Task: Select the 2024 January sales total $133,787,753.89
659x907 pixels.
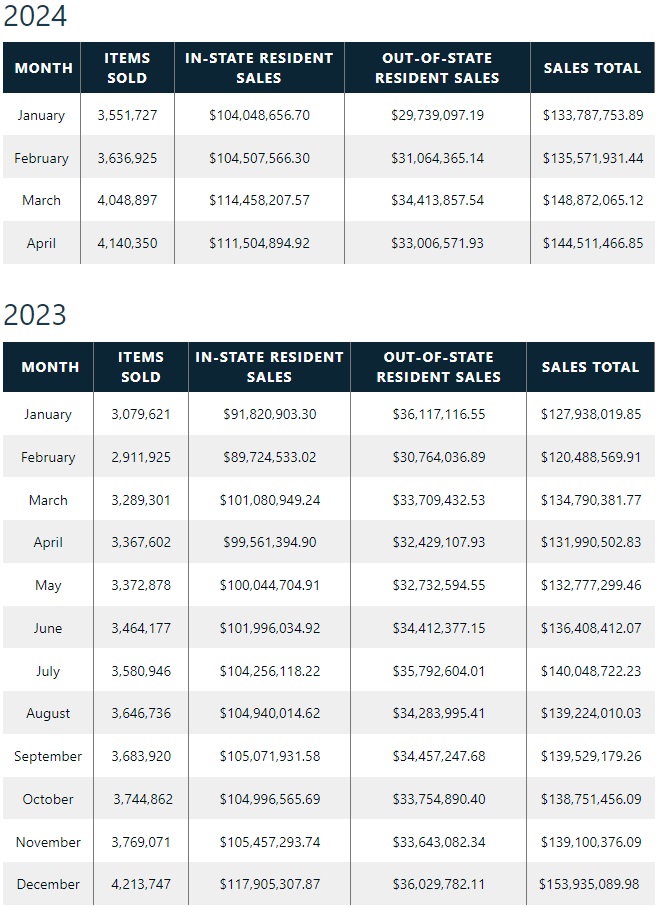Action: [593, 115]
